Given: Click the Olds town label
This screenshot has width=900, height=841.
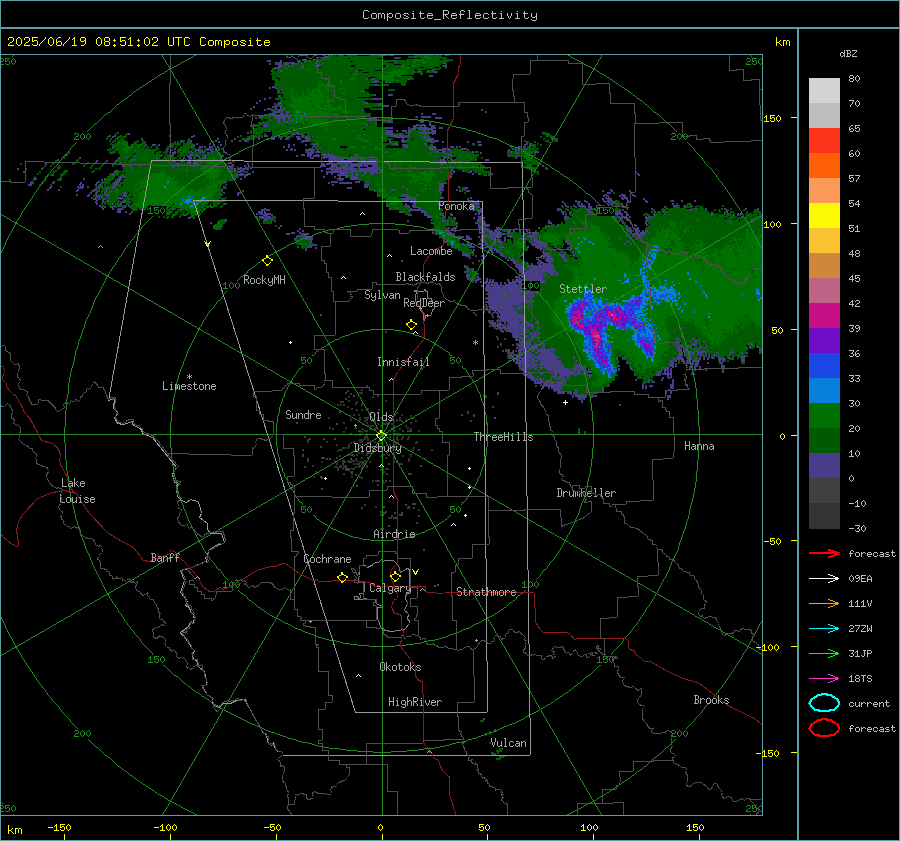Looking at the screenshot, I should (x=381, y=417).
